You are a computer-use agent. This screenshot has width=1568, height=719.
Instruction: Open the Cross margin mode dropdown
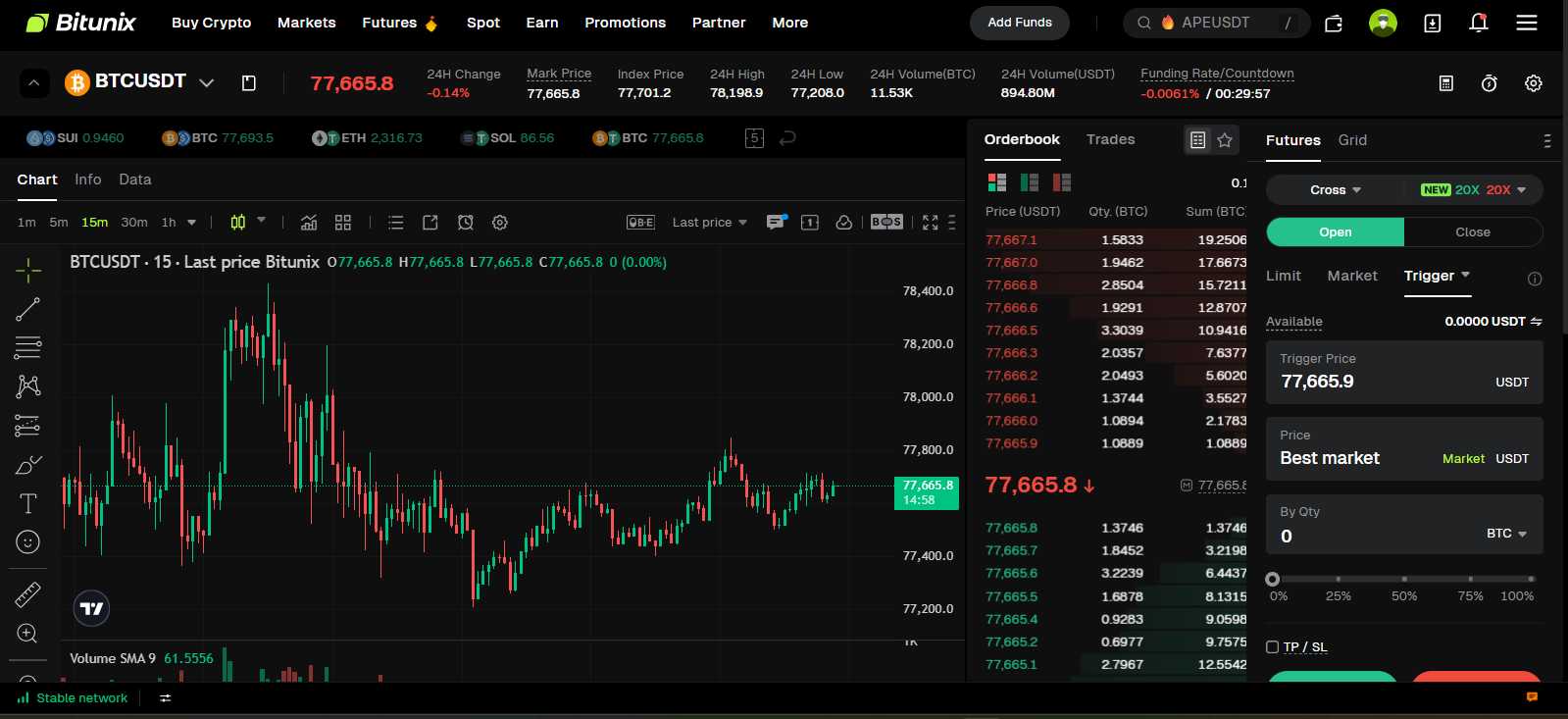point(1336,190)
